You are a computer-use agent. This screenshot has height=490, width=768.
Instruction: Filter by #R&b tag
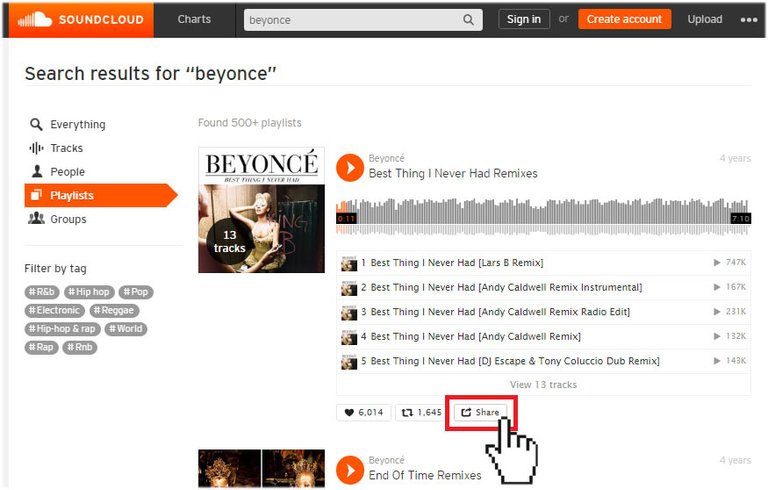click(x=42, y=292)
